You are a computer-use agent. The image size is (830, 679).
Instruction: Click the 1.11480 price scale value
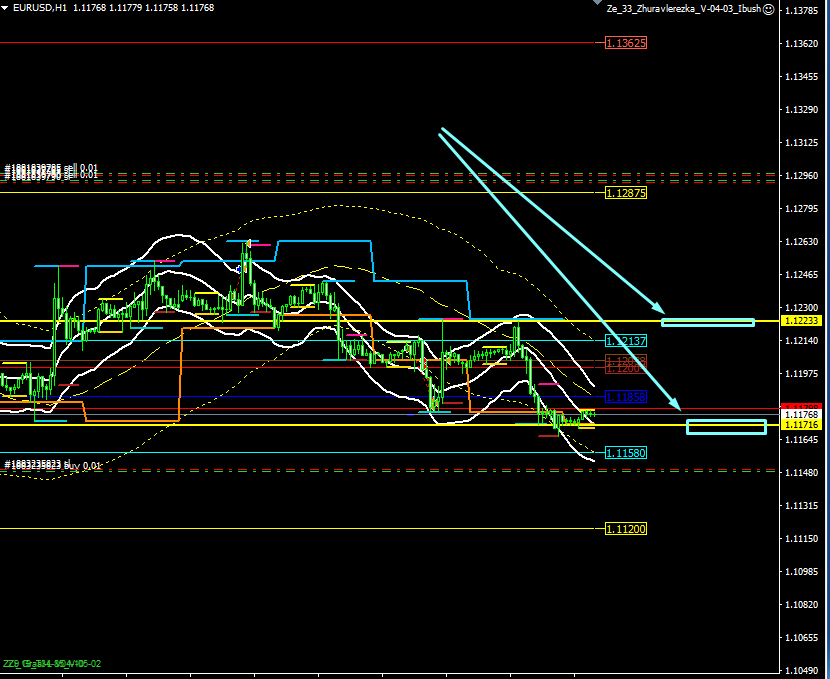pyautogui.click(x=802, y=473)
